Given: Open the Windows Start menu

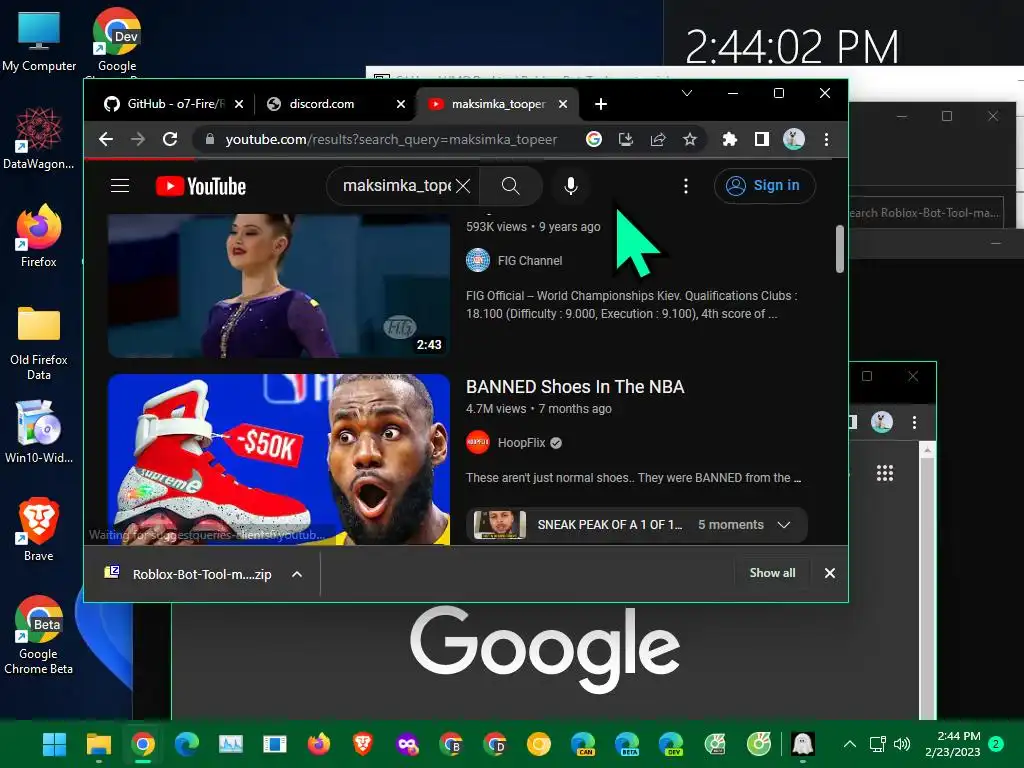Looking at the screenshot, I should click(54, 744).
